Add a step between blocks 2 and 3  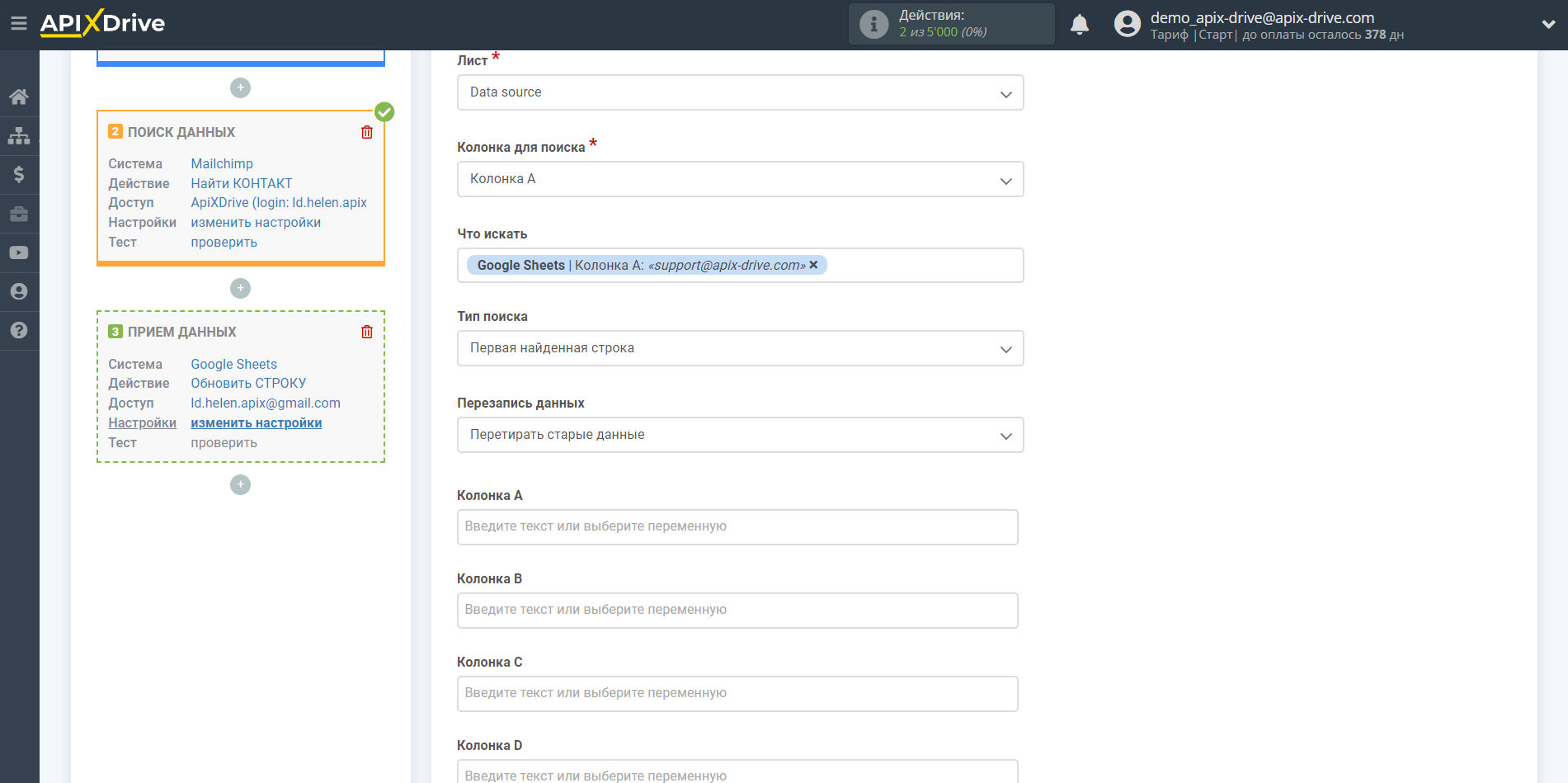(x=240, y=288)
